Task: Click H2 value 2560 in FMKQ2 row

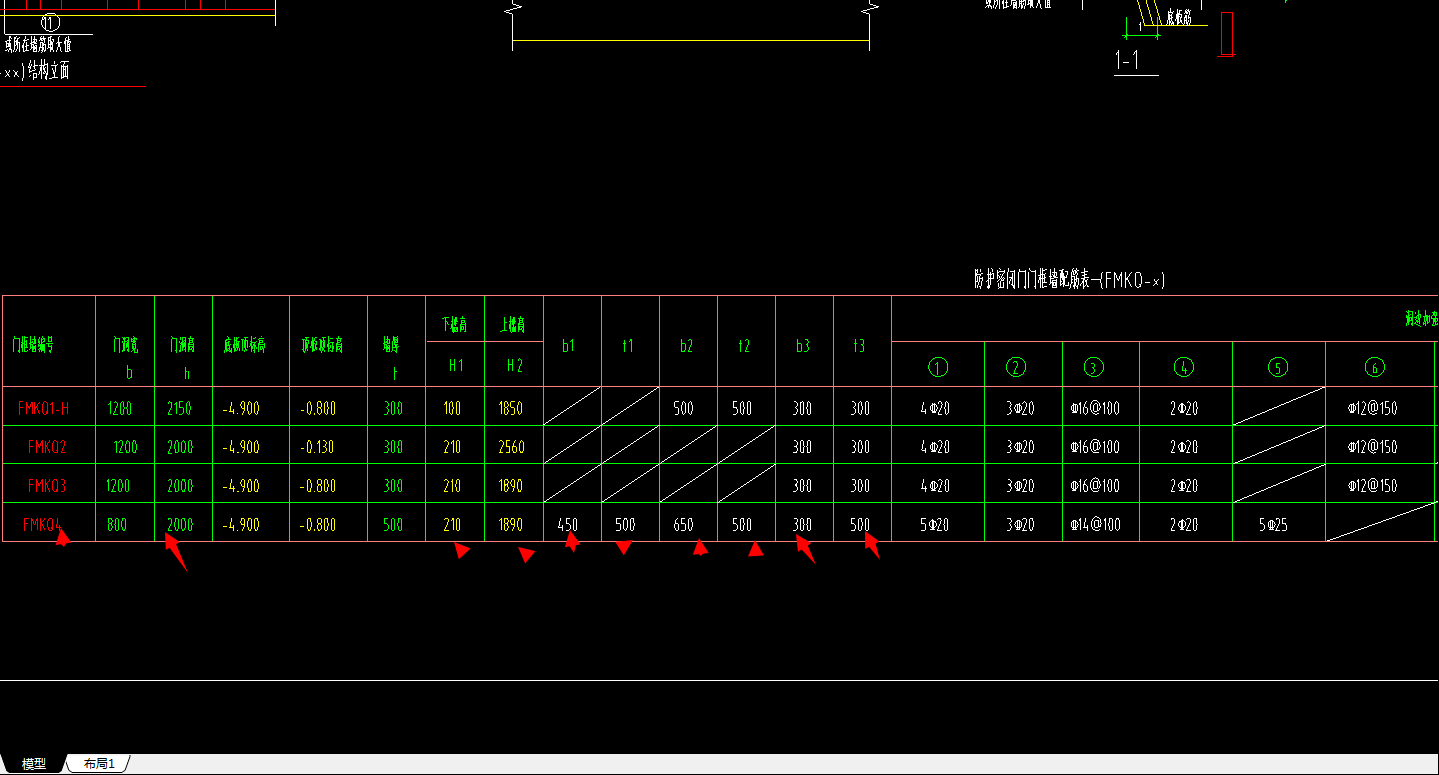Action: [x=511, y=447]
